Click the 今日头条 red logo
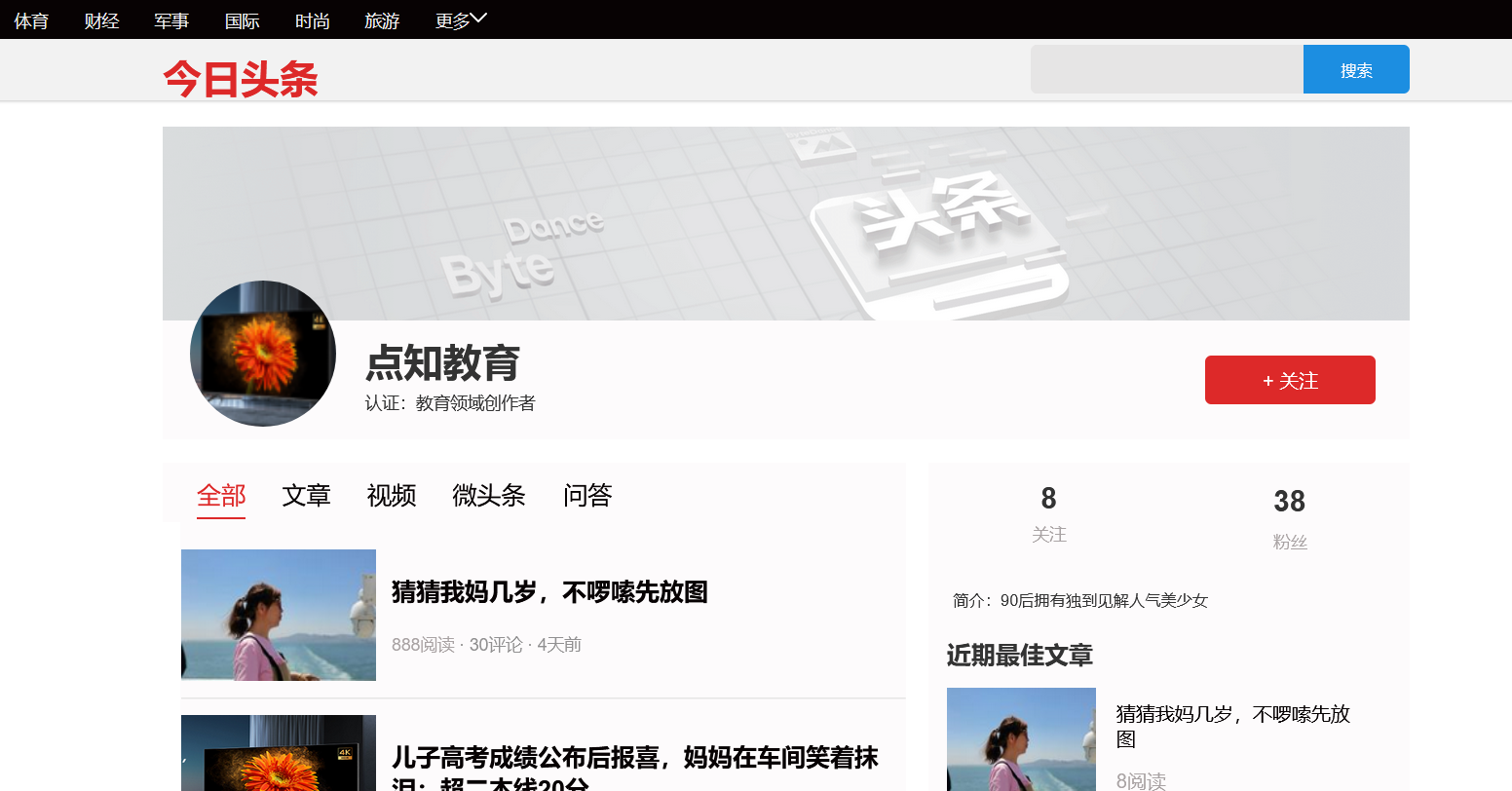This screenshot has height=791, width=1512. click(241, 79)
